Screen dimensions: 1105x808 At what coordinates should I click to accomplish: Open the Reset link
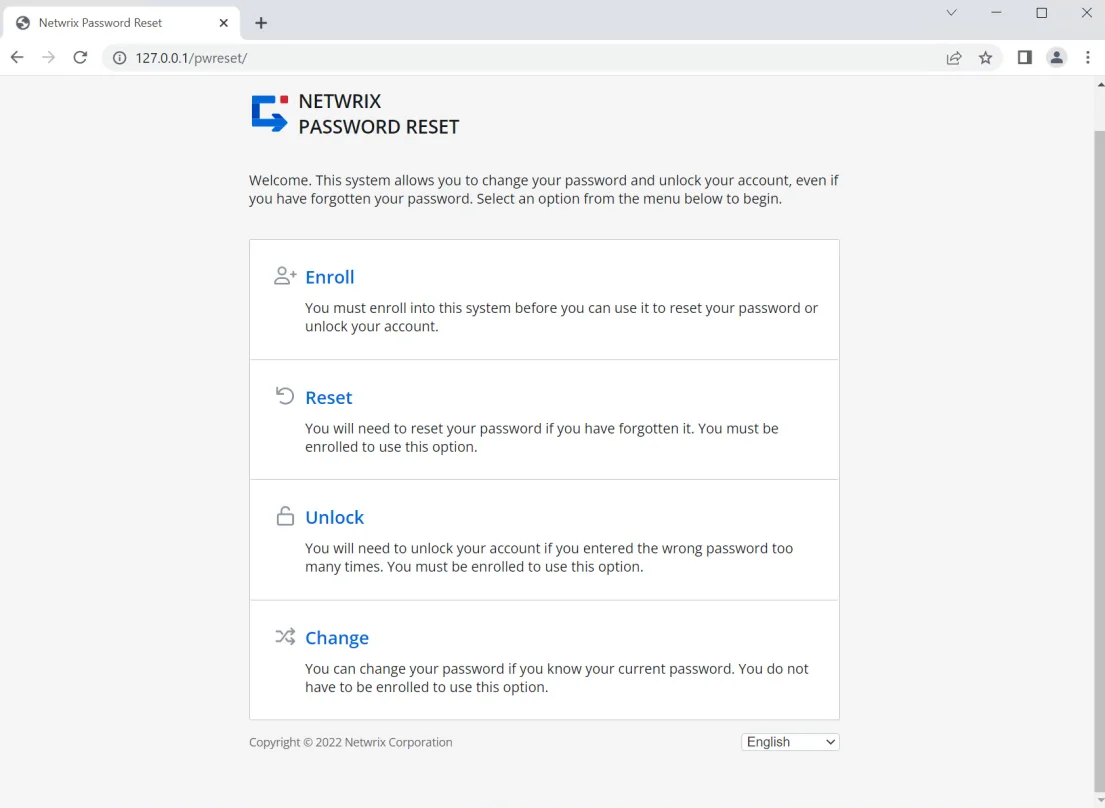point(328,397)
